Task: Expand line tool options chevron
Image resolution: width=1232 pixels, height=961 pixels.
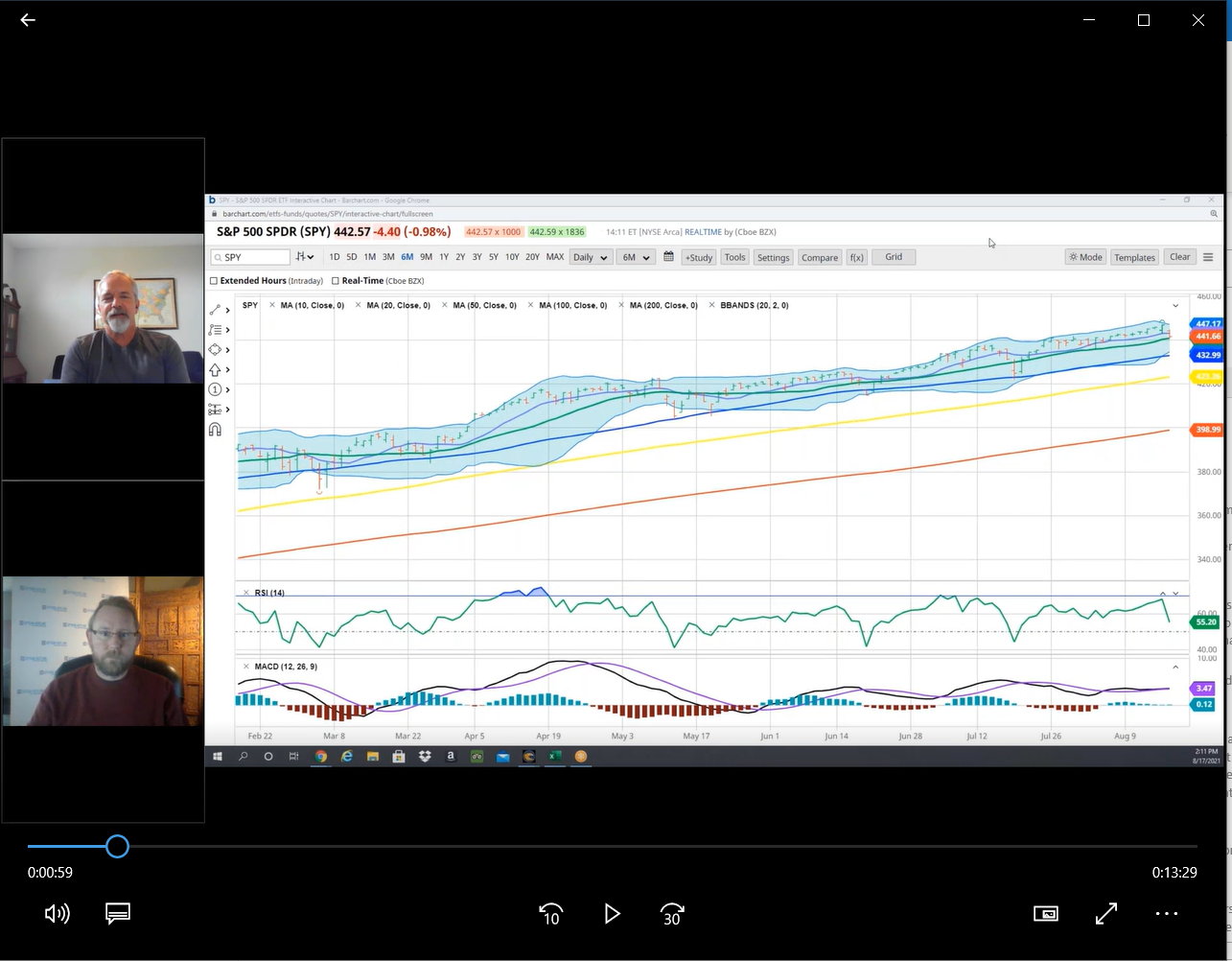Action: pos(228,311)
